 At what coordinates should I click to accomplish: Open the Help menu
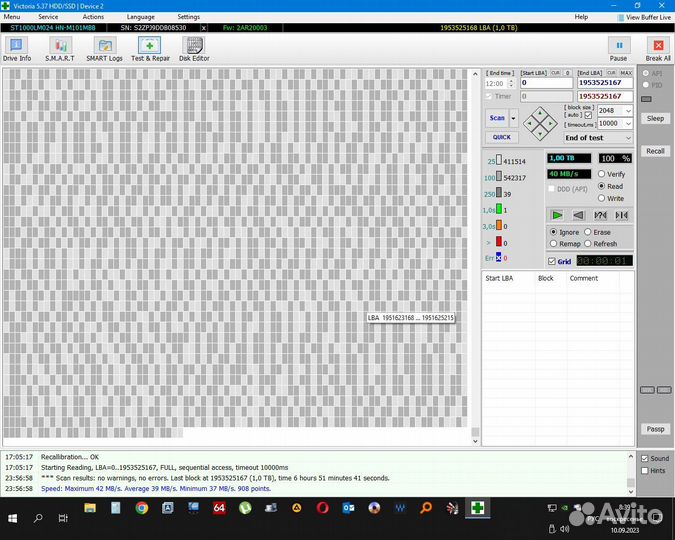pos(581,17)
